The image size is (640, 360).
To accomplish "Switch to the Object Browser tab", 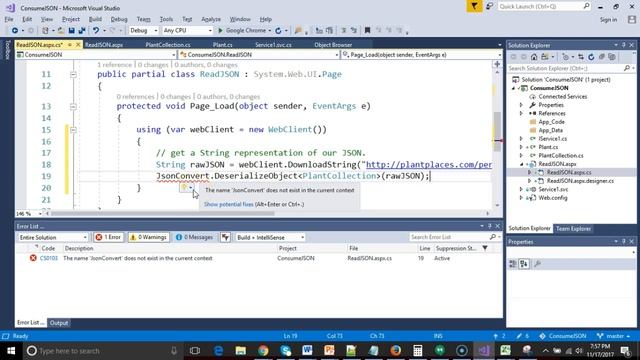I will [x=333, y=45].
